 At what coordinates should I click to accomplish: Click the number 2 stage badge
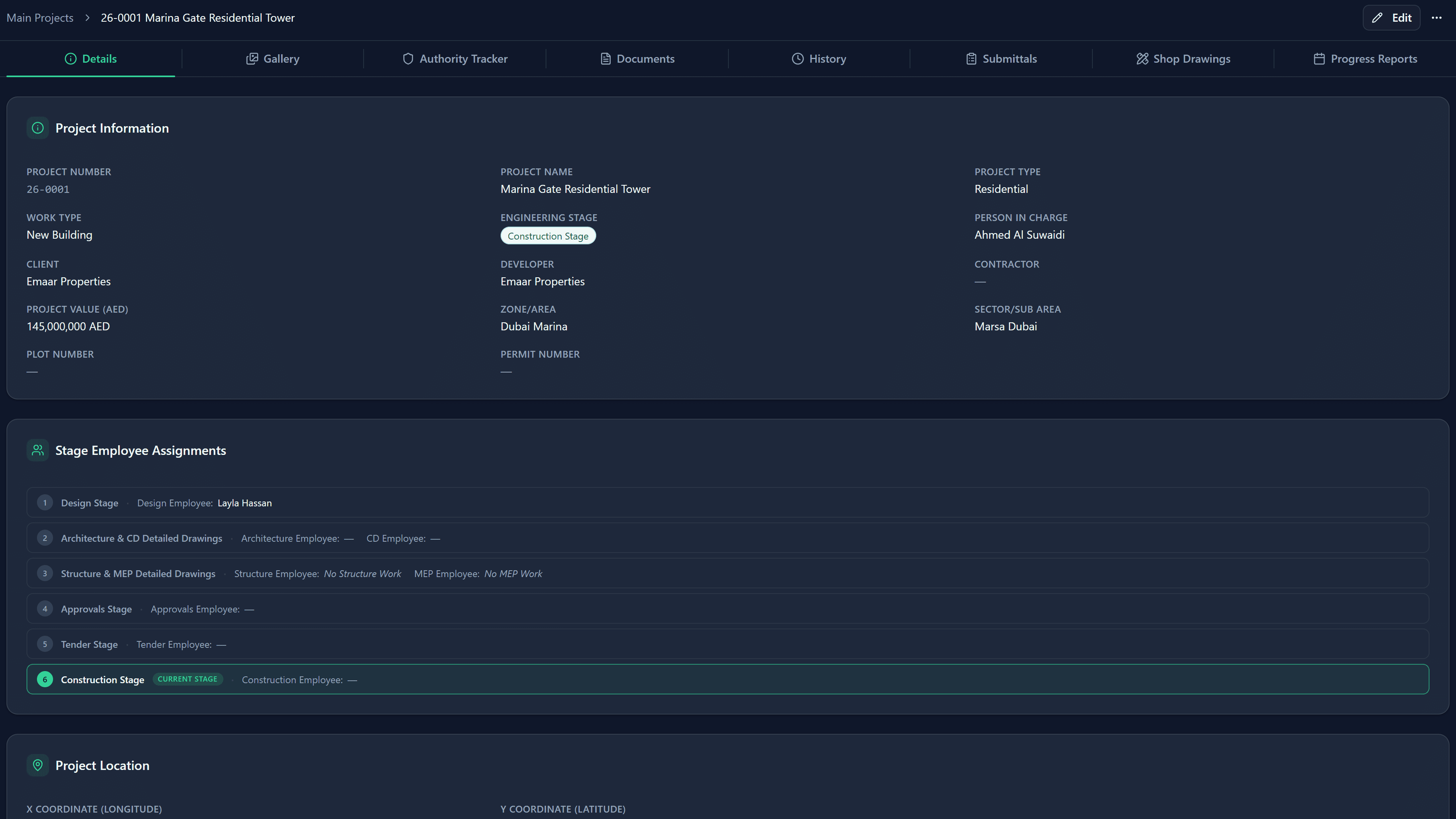tap(45, 538)
